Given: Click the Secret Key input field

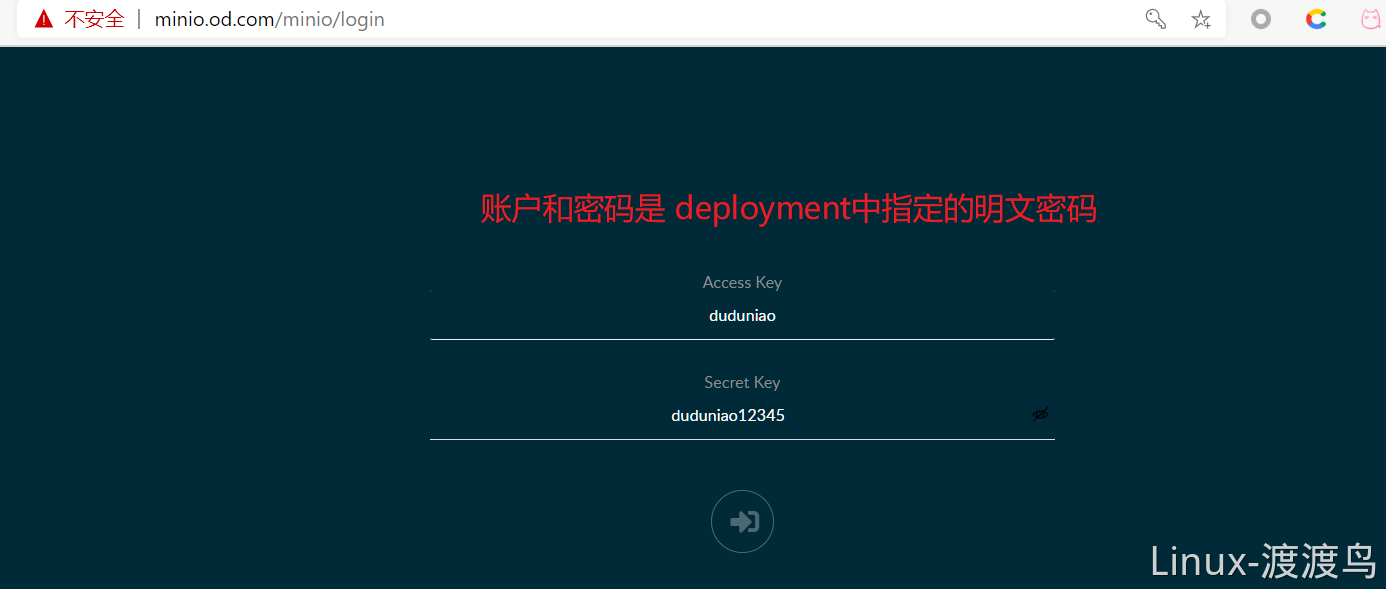Looking at the screenshot, I should 742,416.
